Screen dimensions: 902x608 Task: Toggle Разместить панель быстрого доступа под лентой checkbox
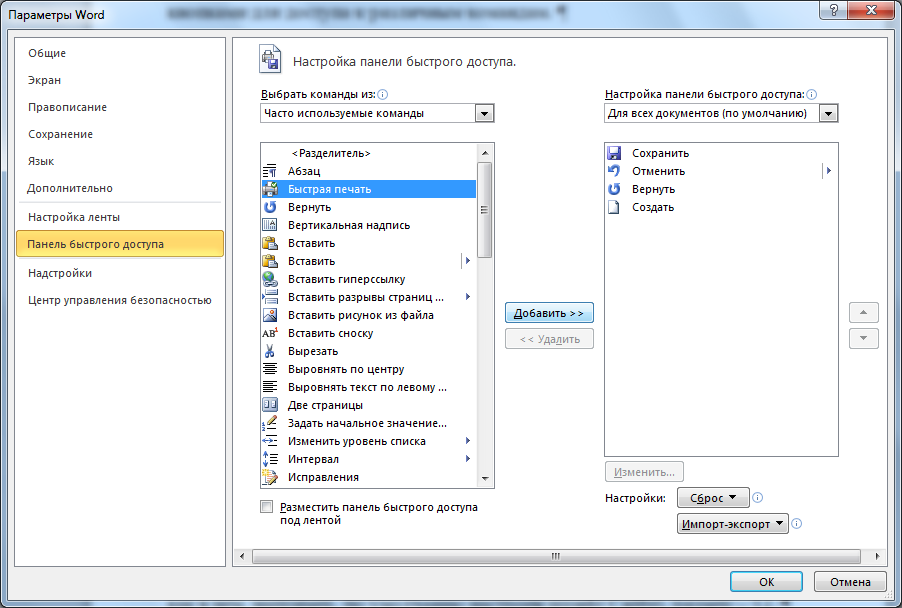266,507
